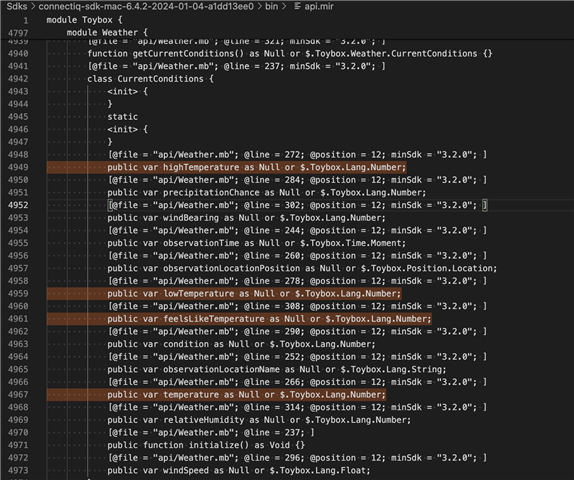Jump to sticky module Weather header
The width and height of the screenshot is (574, 480).
[107, 33]
